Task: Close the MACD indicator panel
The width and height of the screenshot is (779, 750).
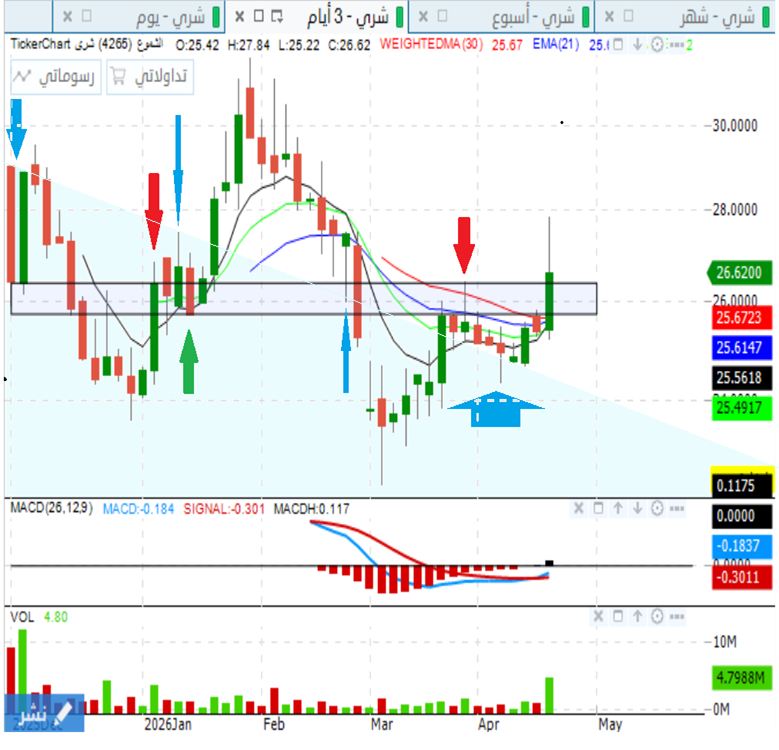Action: tap(577, 509)
